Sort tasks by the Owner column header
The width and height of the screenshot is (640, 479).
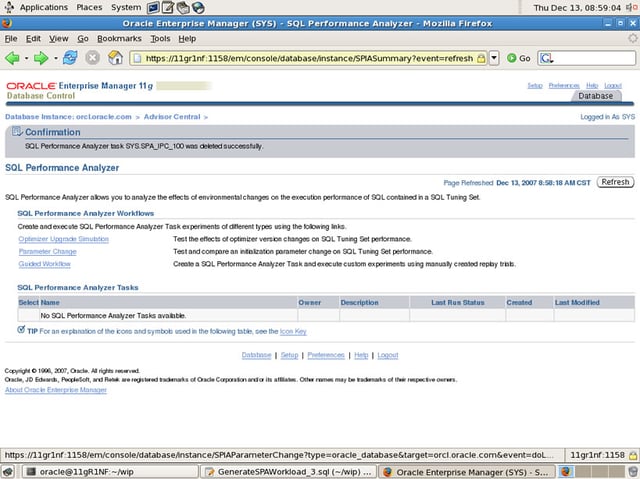pos(310,303)
